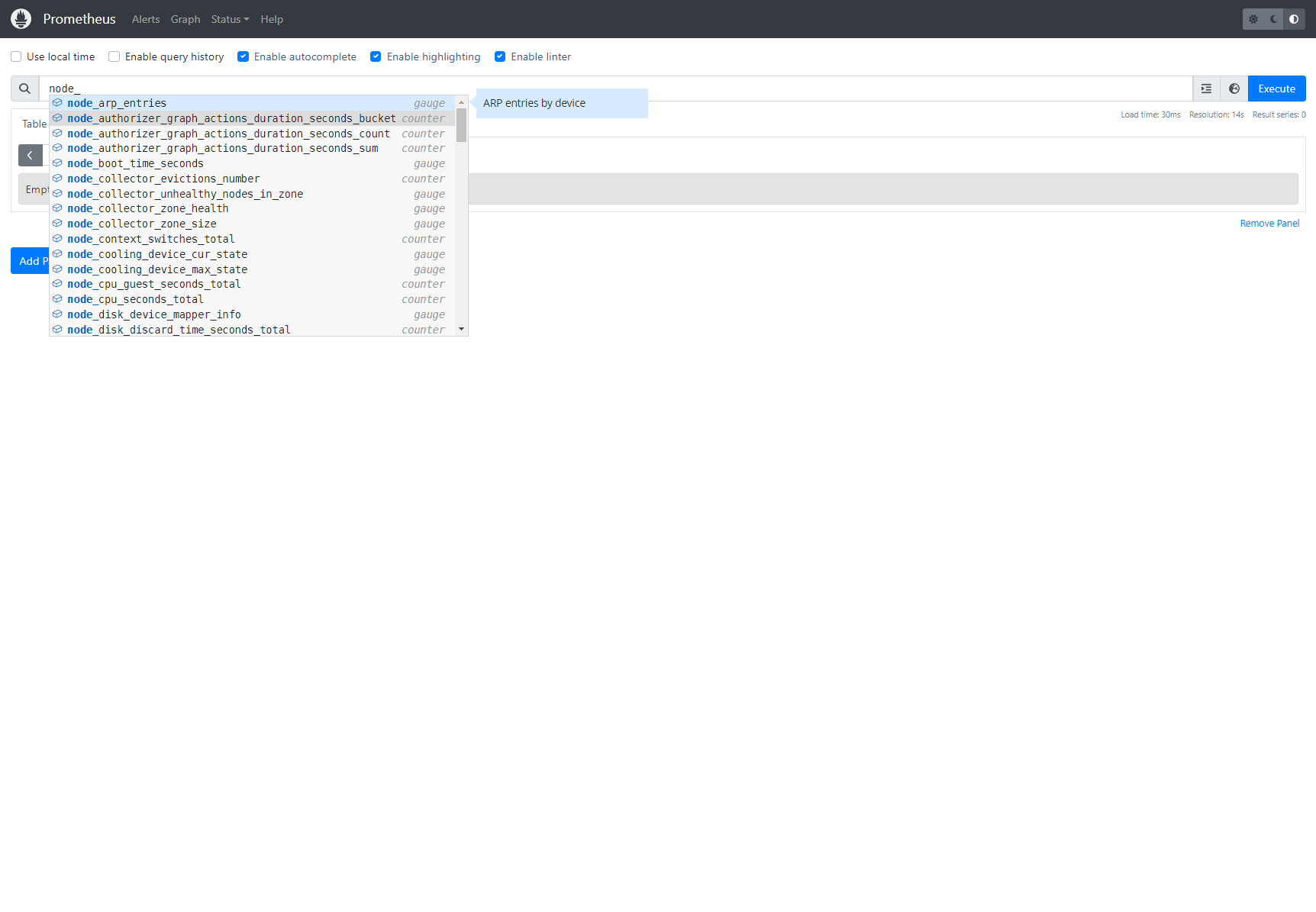Click the Remove Panel link

point(1269,224)
